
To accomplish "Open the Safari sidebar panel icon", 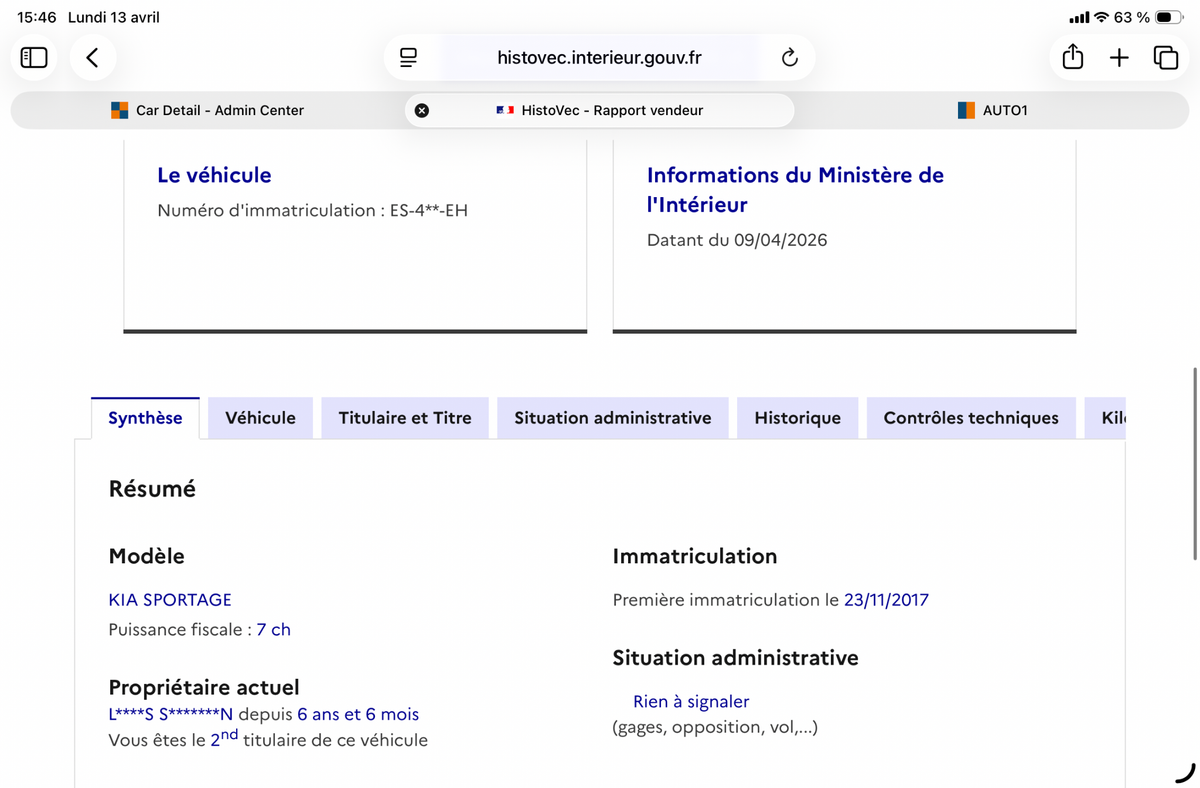I will coord(34,58).
